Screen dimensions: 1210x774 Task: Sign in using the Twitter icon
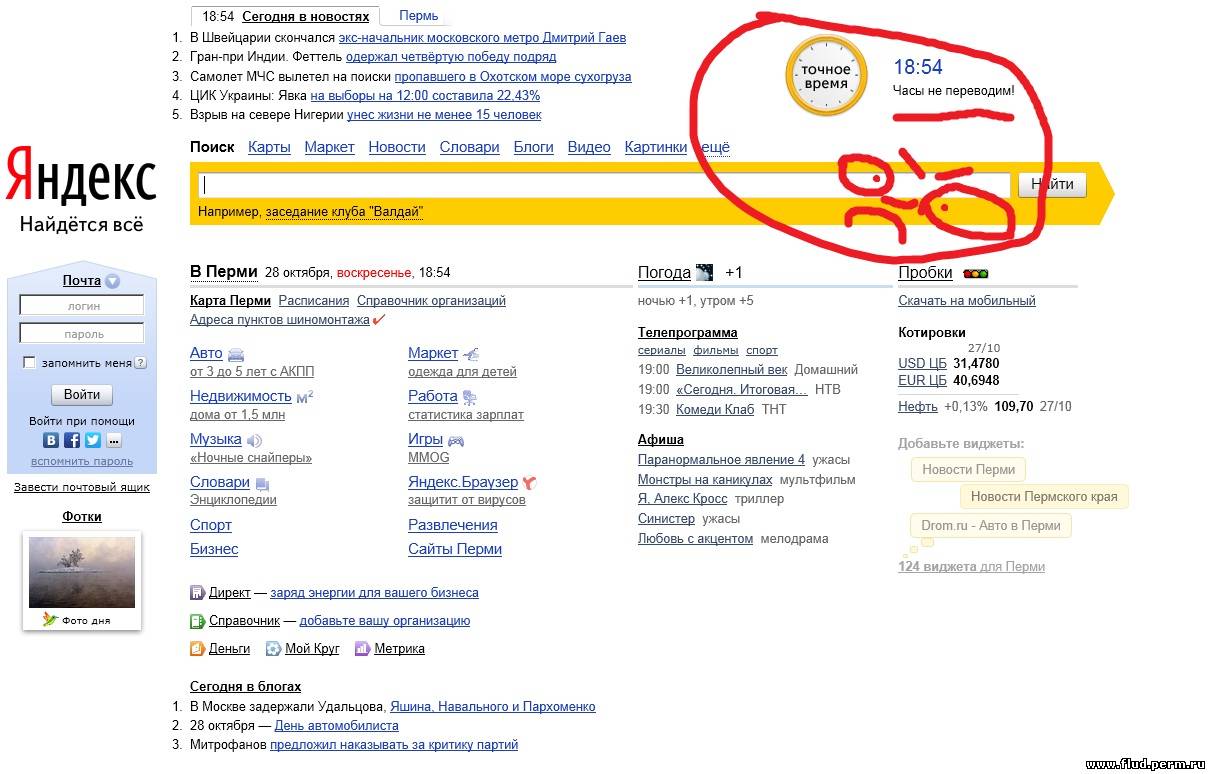pos(93,440)
